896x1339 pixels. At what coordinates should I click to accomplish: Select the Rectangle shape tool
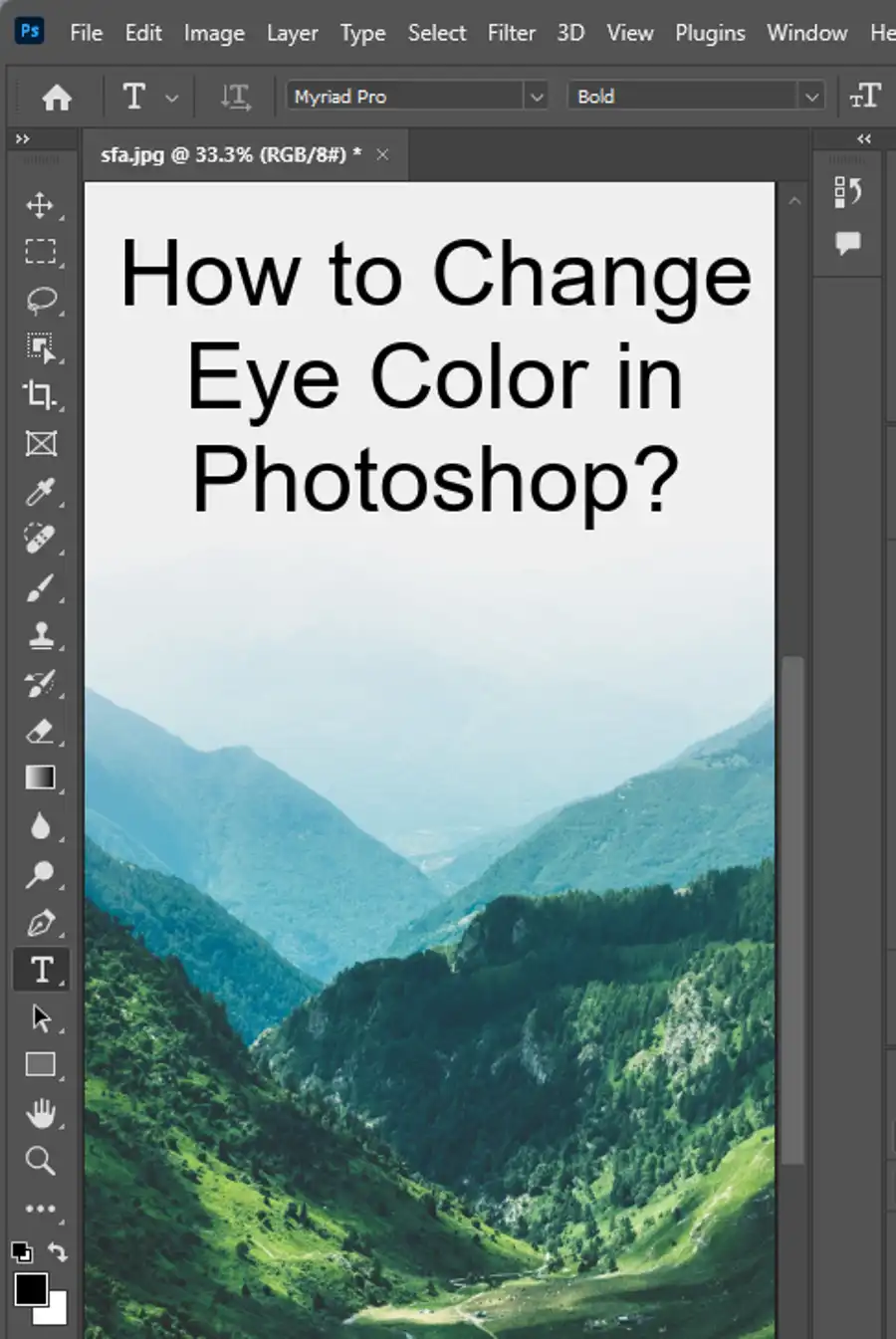click(40, 1065)
